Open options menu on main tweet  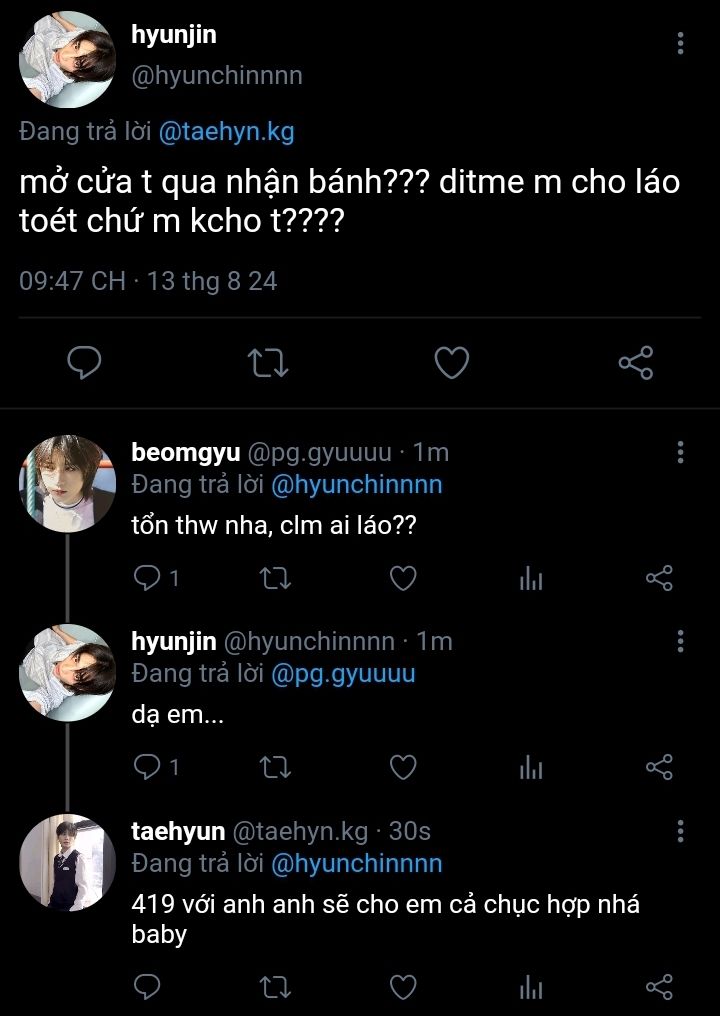[680, 43]
